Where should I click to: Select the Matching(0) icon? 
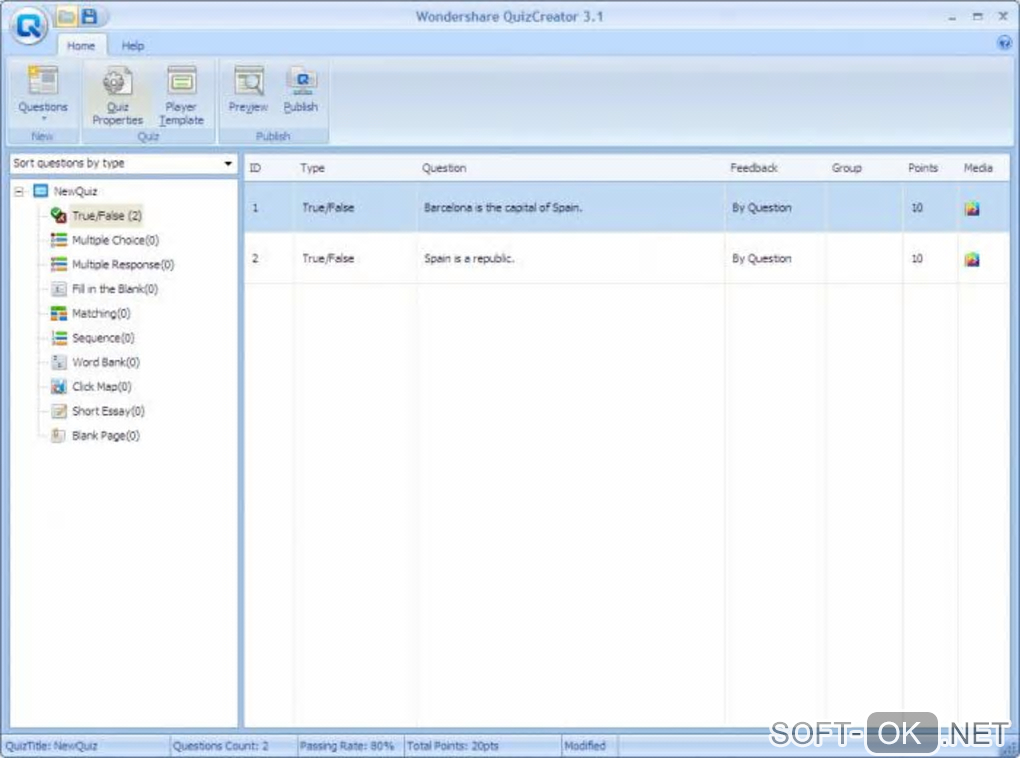pyautogui.click(x=59, y=314)
